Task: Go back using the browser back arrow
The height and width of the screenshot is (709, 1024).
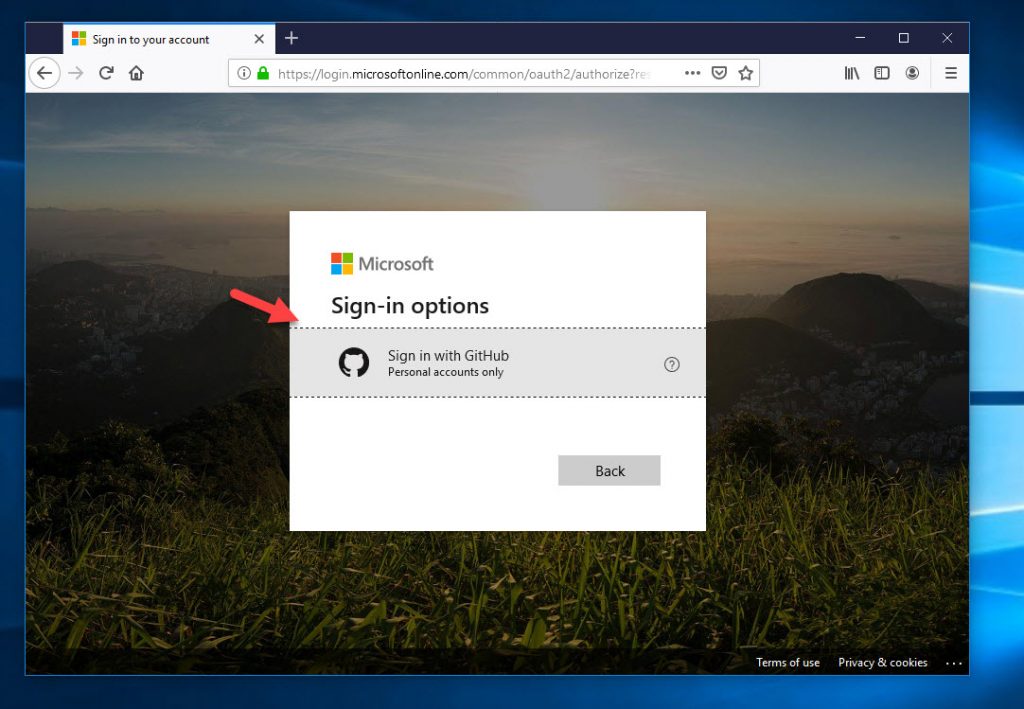Action: (44, 73)
